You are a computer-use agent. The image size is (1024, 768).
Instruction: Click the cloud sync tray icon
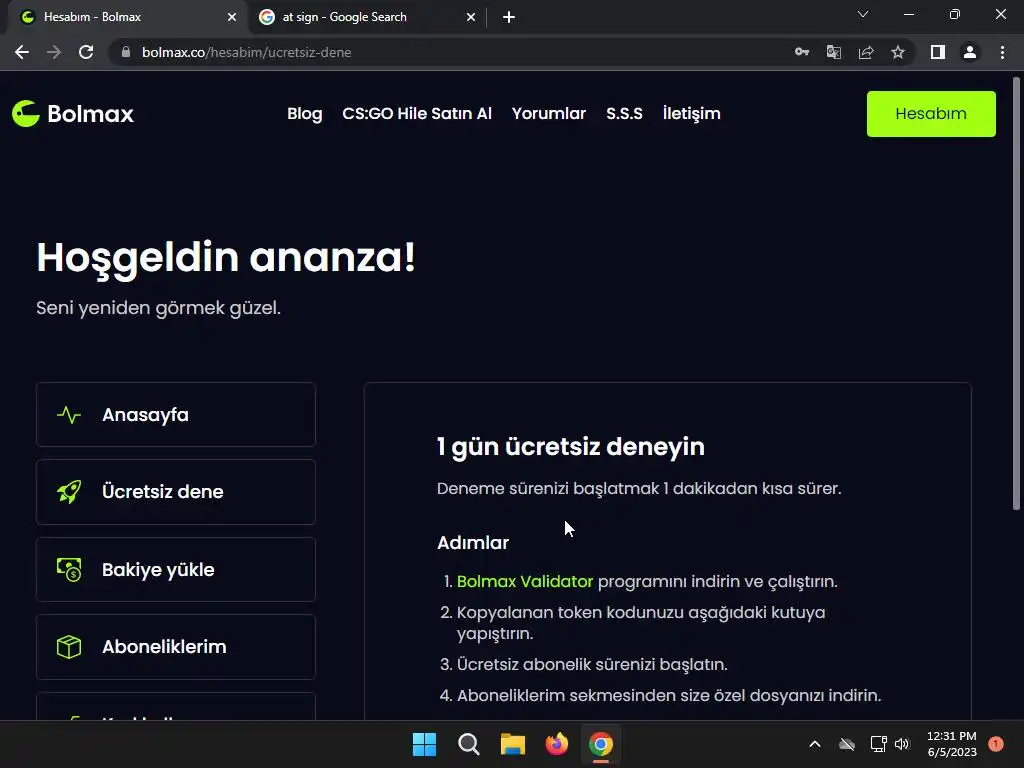[x=846, y=744]
